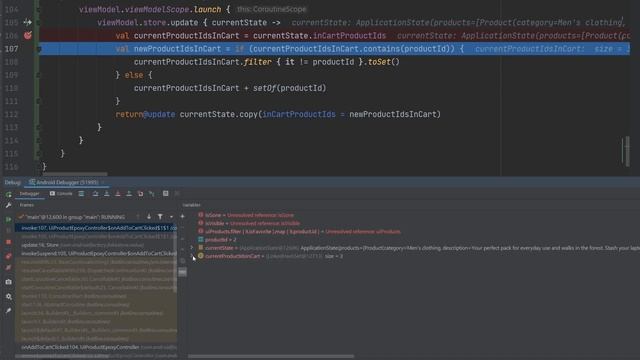Collapse the code fold at line 104
Viewport: 640px width, 360px height.
pyautogui.click(x=38, y=9)
